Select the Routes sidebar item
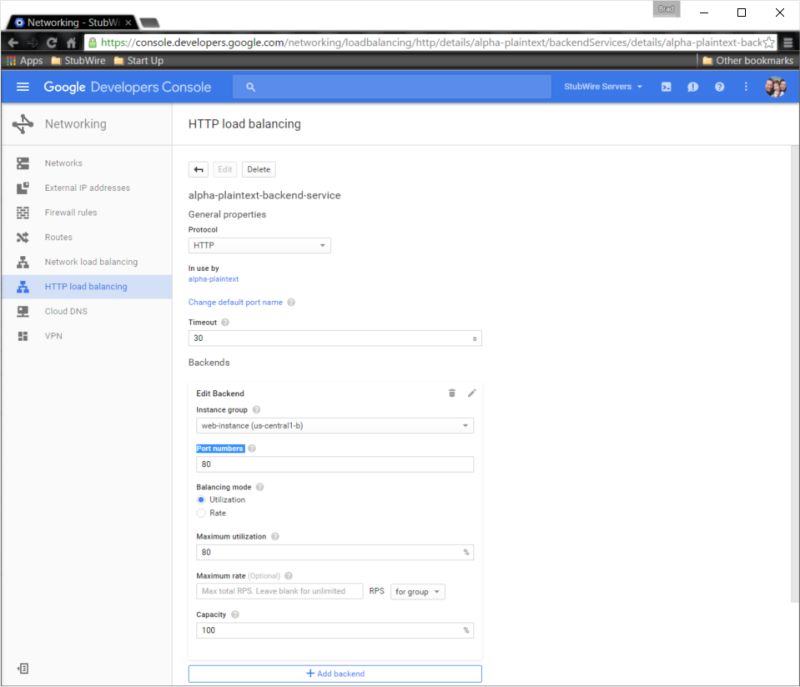 pos(59,237)
